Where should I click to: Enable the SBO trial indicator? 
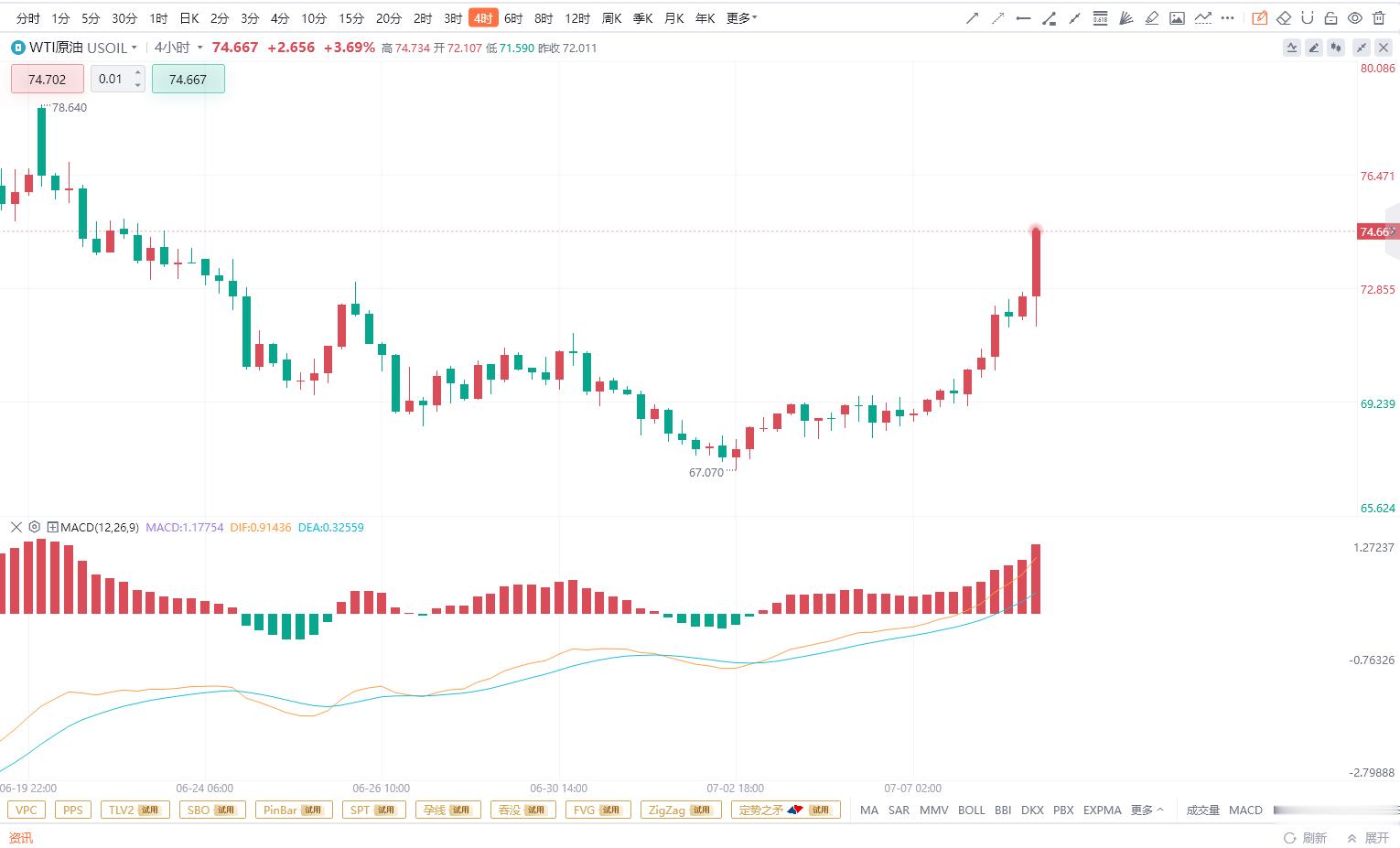211,810
